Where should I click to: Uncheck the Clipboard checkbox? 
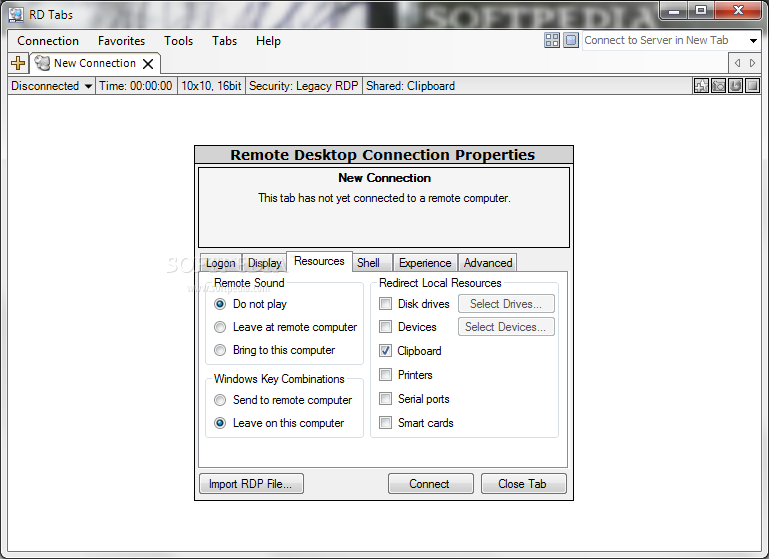pyautogui.click(x=385, y=351)
